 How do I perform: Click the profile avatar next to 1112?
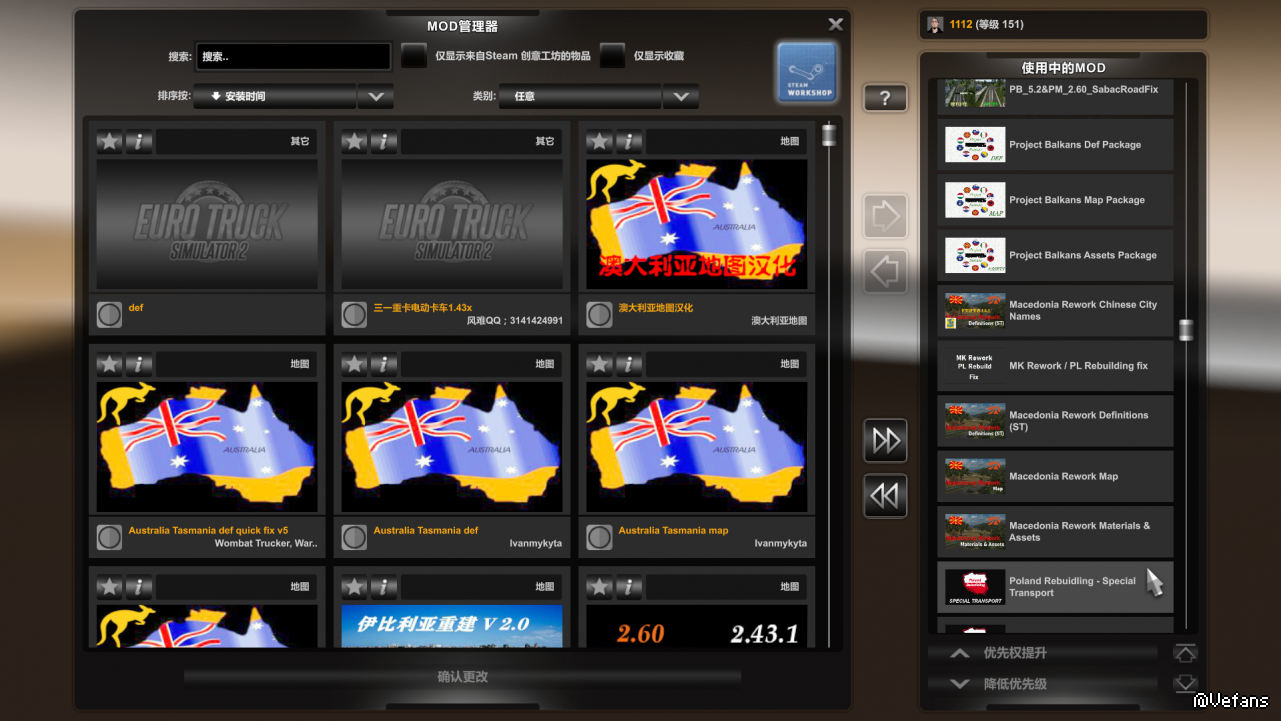click(x=935, y=24)
